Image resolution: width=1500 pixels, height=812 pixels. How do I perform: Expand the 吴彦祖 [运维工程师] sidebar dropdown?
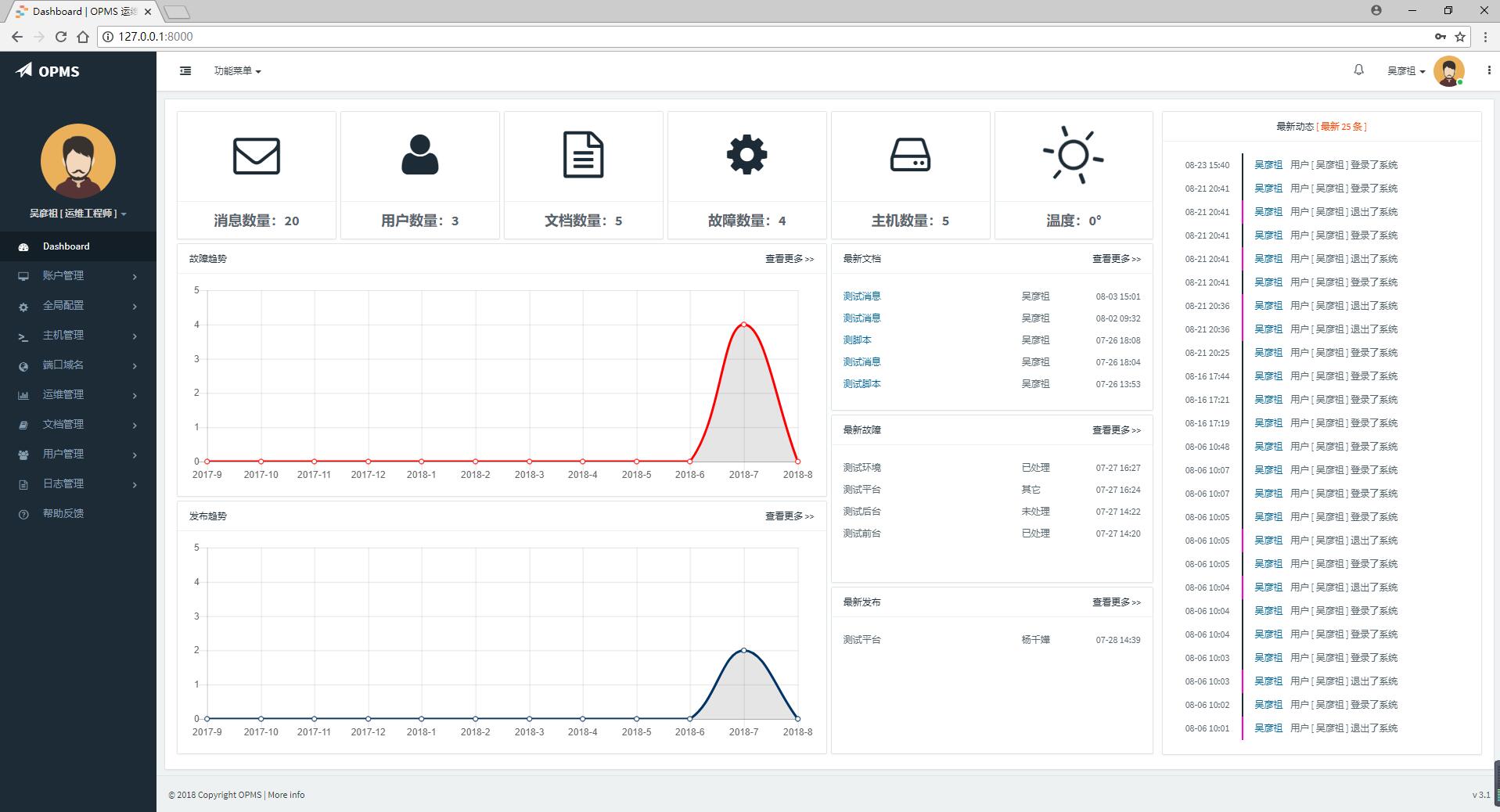[x=78, y=214]
